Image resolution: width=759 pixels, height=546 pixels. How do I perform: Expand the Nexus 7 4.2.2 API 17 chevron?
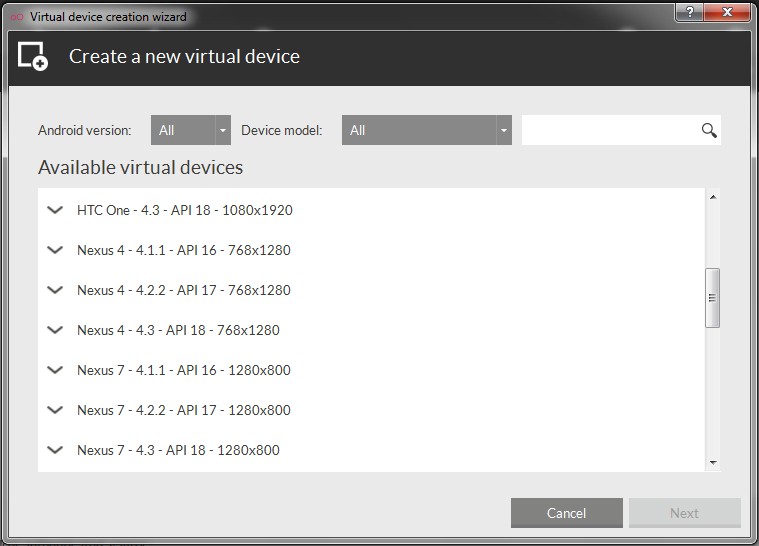[55, 410]
